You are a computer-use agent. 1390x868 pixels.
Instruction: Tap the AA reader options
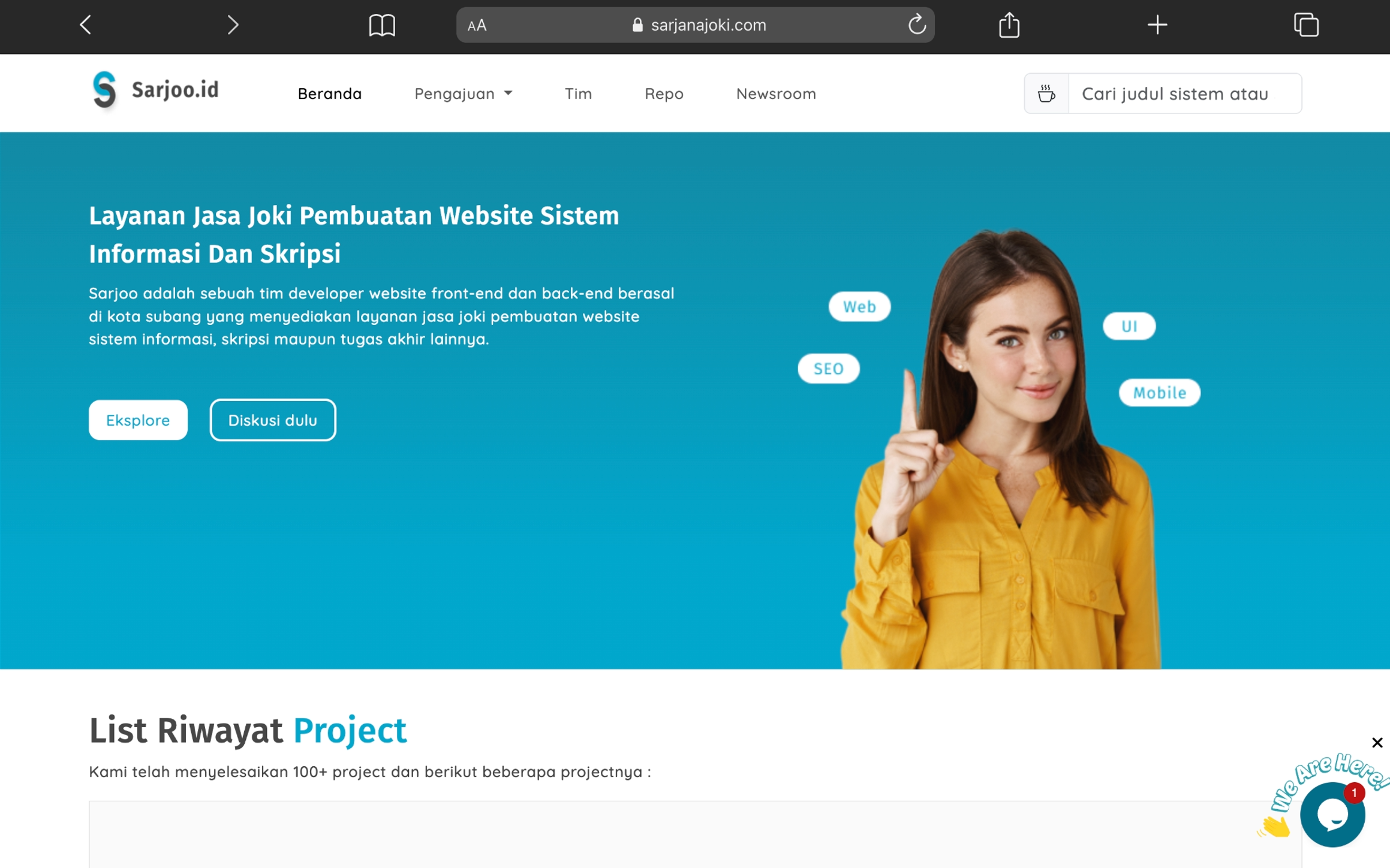[x=477, y=25]
